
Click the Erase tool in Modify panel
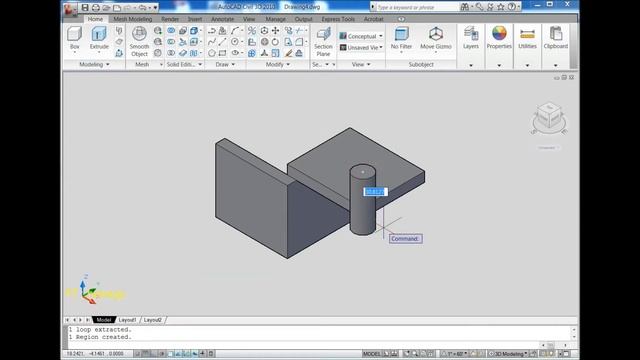pyautogui.click(x=289, y=53)
